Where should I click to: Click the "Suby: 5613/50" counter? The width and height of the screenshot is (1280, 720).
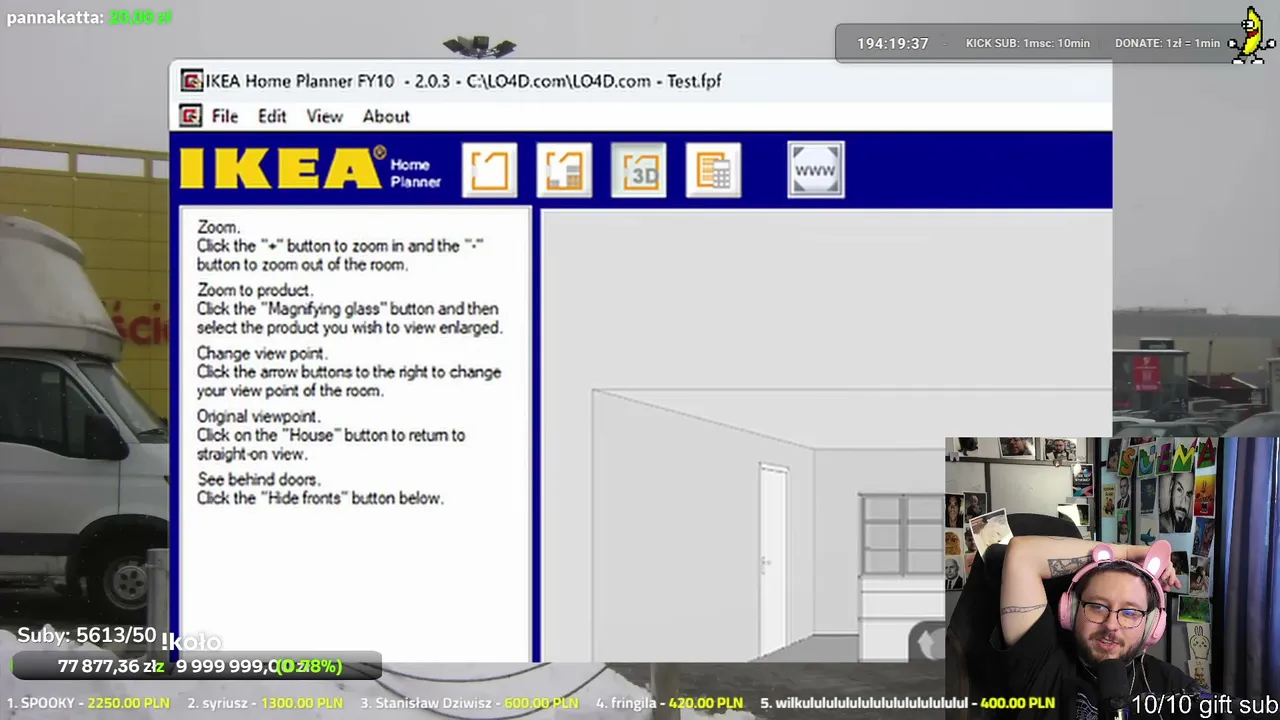point(87,635)
